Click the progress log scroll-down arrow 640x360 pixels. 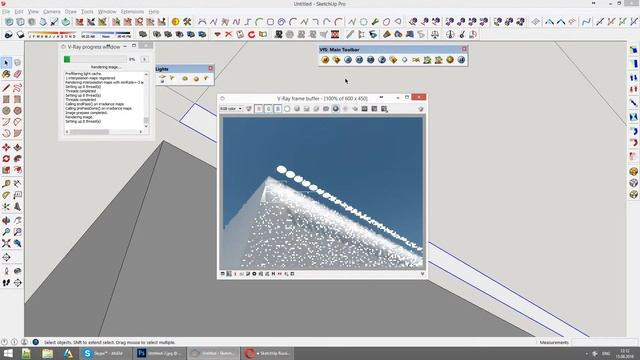(x=146, y=126)
